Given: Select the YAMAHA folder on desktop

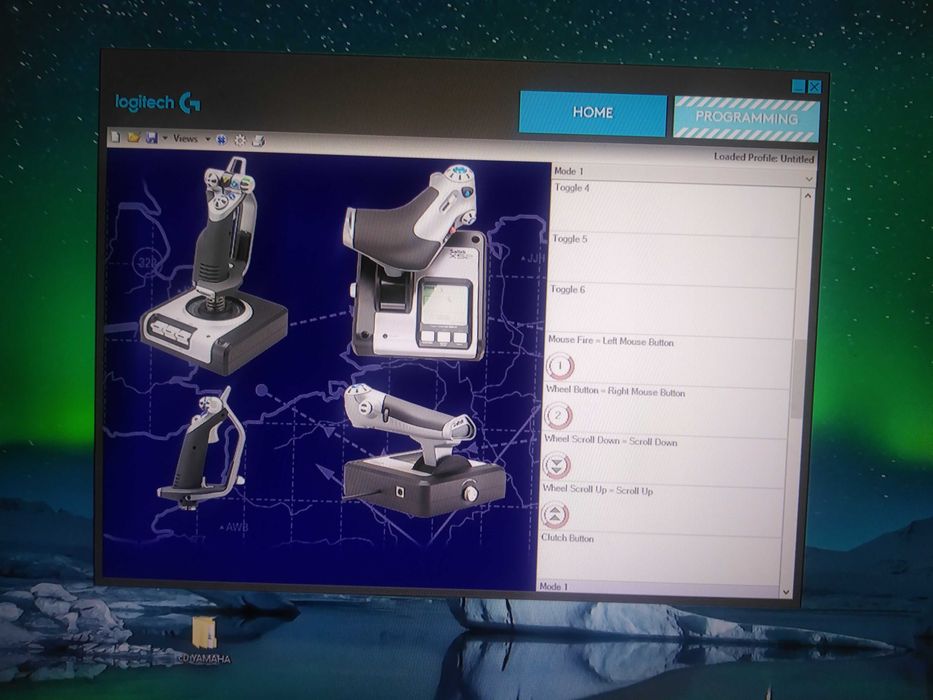Looking at the screenshot, I should pos(204,640).
